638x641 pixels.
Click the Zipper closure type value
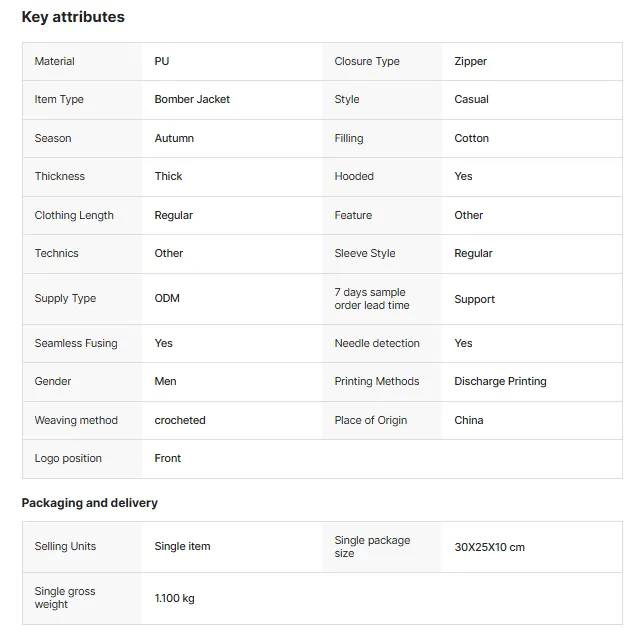(470, 61)
